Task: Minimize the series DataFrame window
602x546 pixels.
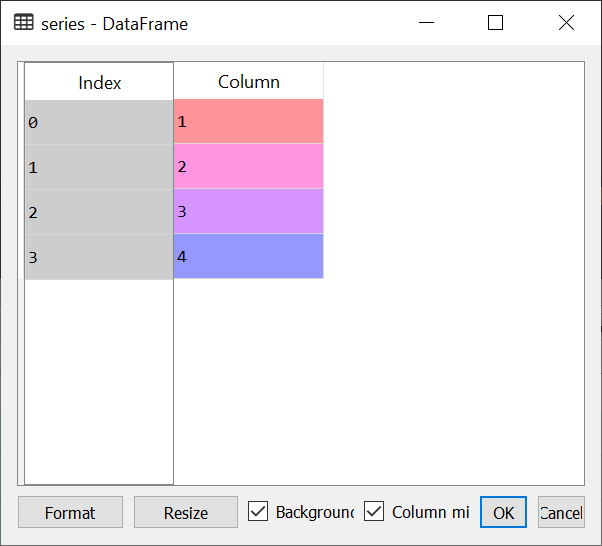Action: point(426,23)
